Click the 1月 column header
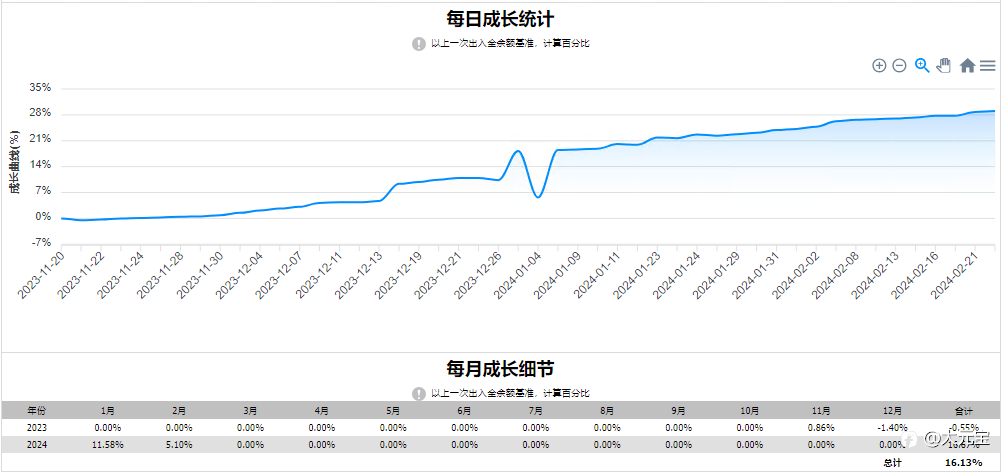 (108, 411)
